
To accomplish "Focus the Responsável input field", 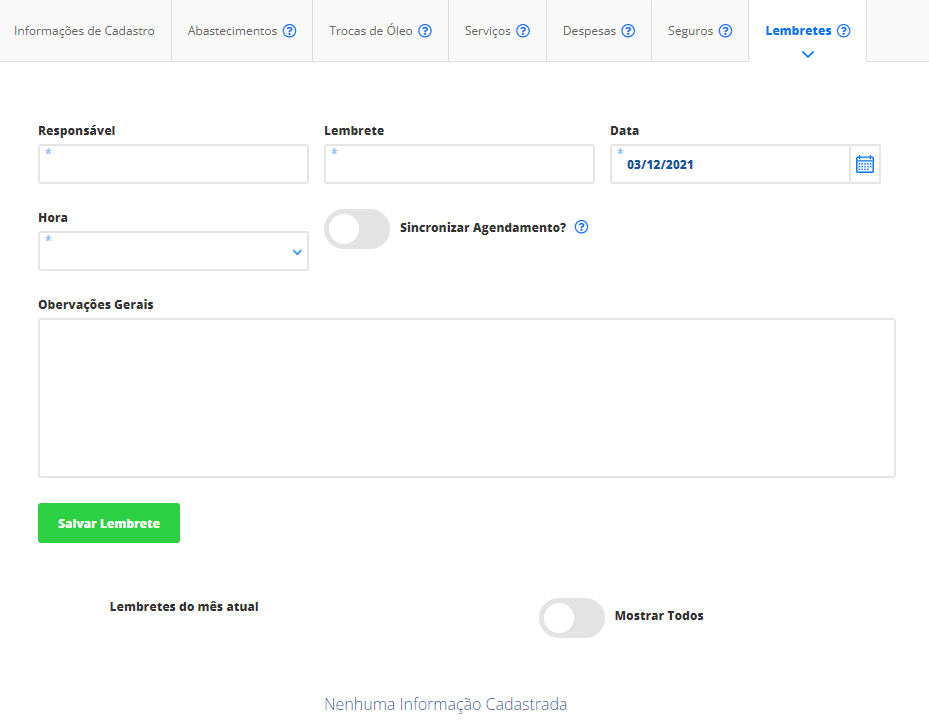I will [173, 164].
